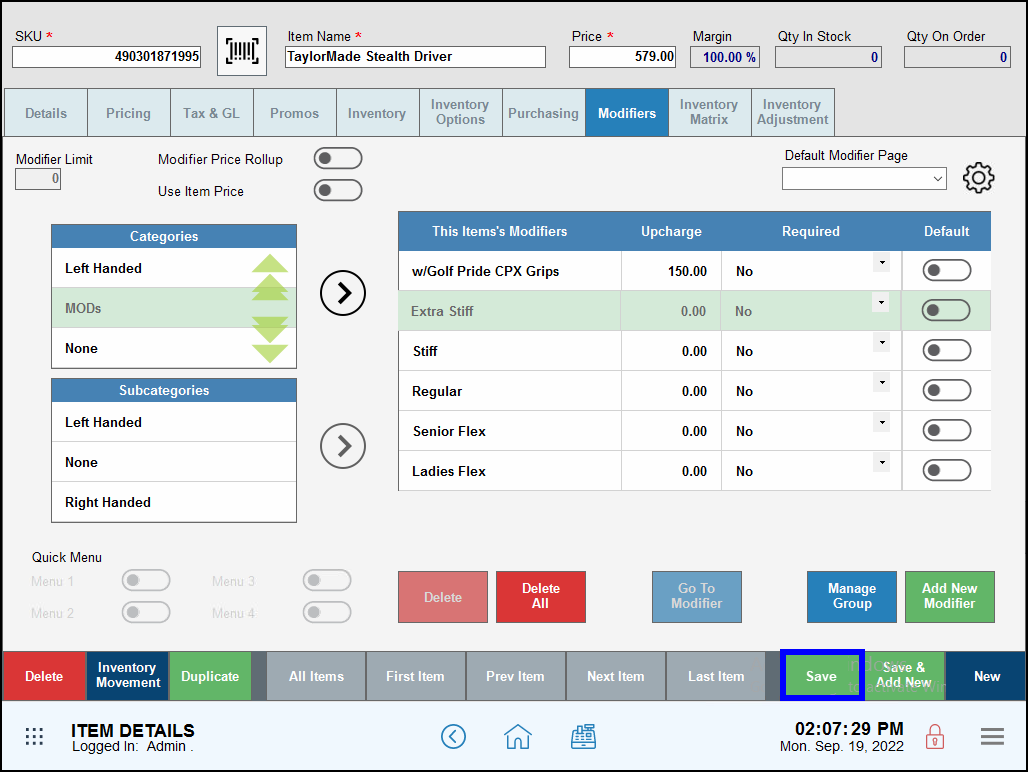
Task: Click the barcode scan icon next to SKU
Action: click(240, 49)
